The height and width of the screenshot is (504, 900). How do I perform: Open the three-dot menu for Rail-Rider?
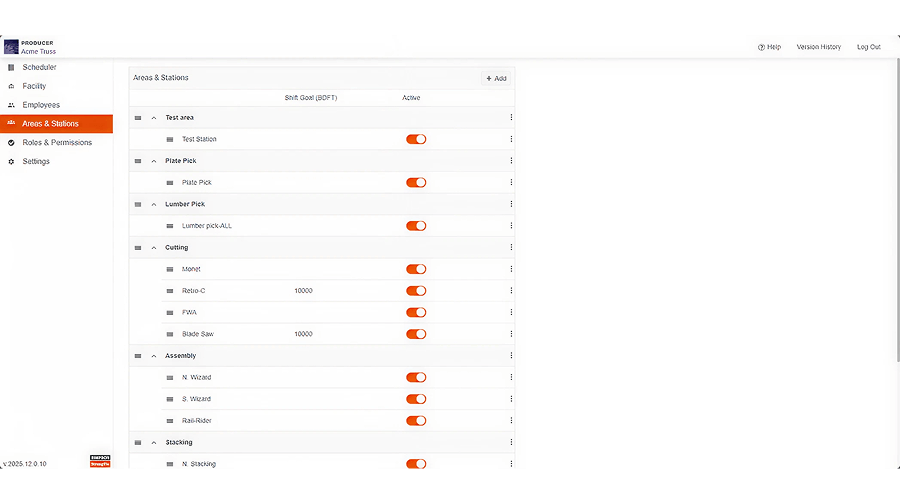511,421
